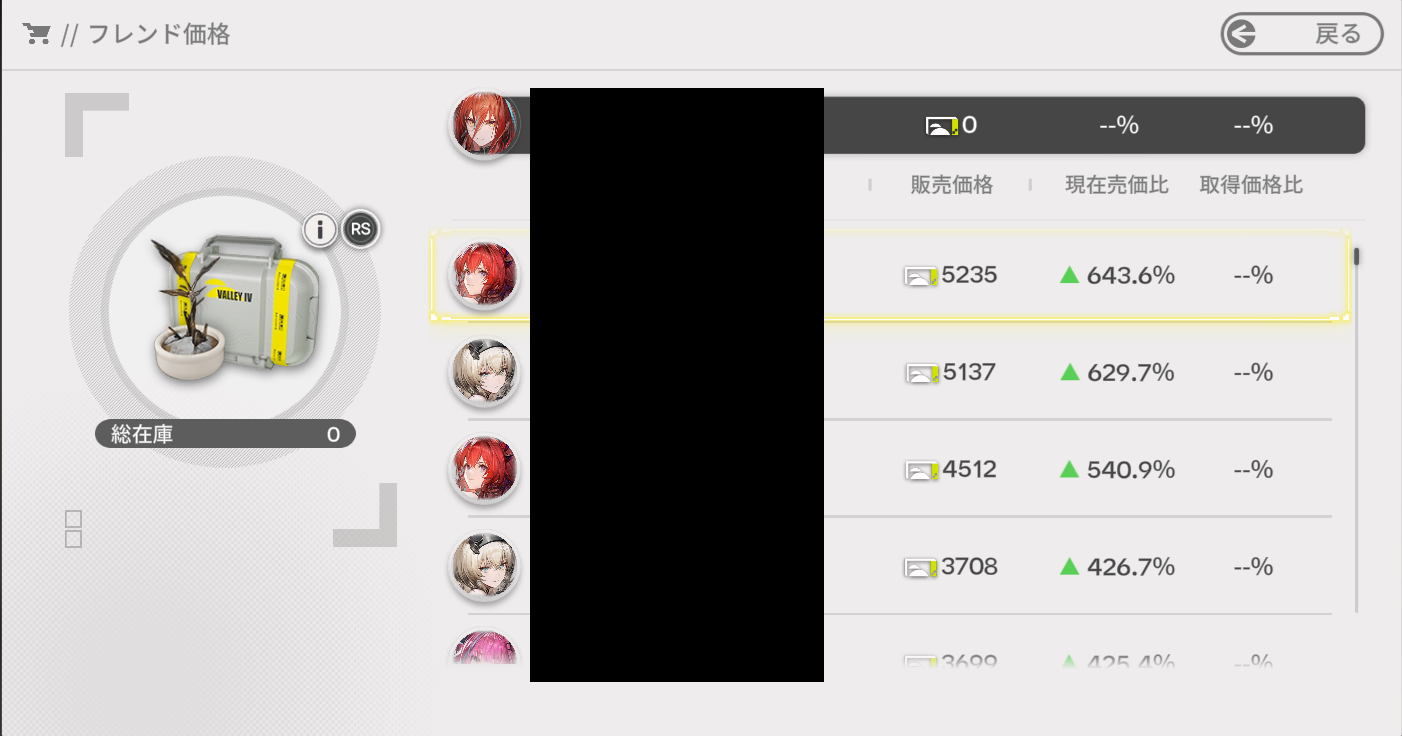Select the friend avatar priced 3708
Screen dimensions: 1402x736
[484, 566]
